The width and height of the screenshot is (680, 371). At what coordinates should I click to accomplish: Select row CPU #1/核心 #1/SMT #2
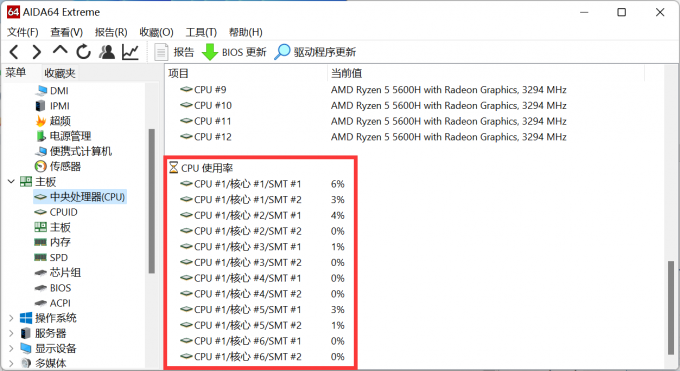(x=262, y=200)
